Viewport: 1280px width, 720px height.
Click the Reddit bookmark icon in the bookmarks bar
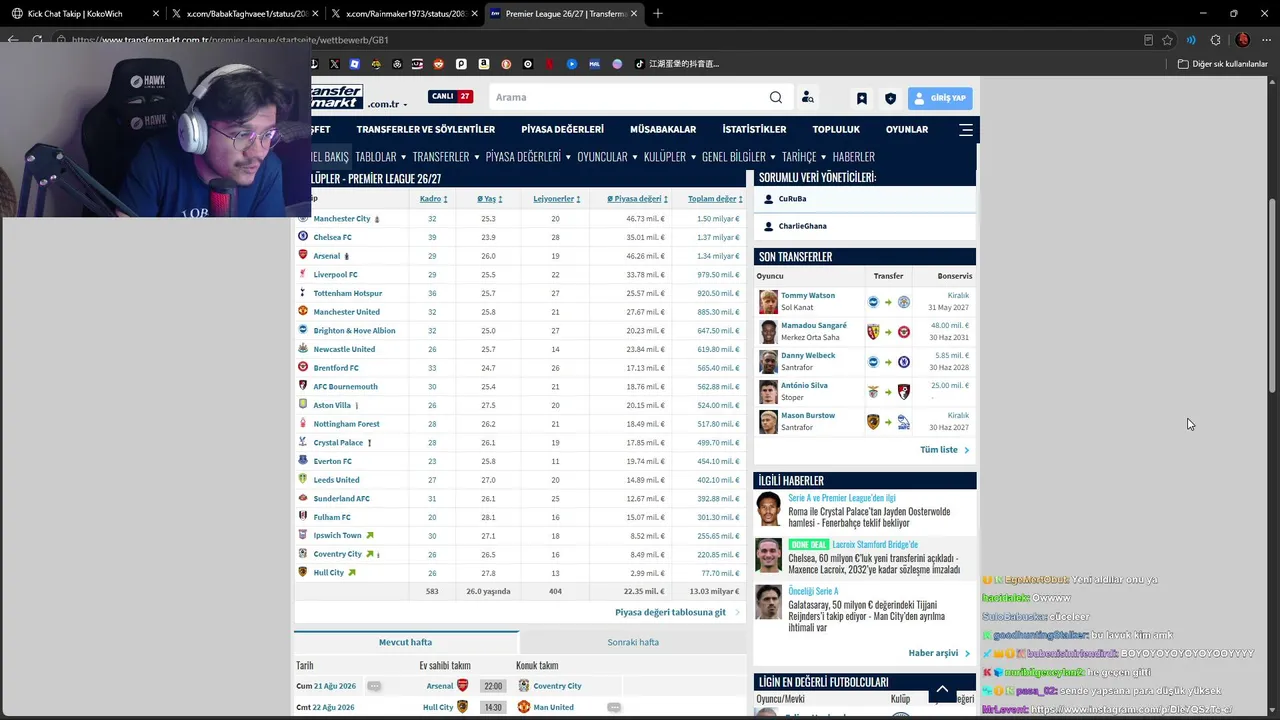pyautogui.click(x=438, y=64)
